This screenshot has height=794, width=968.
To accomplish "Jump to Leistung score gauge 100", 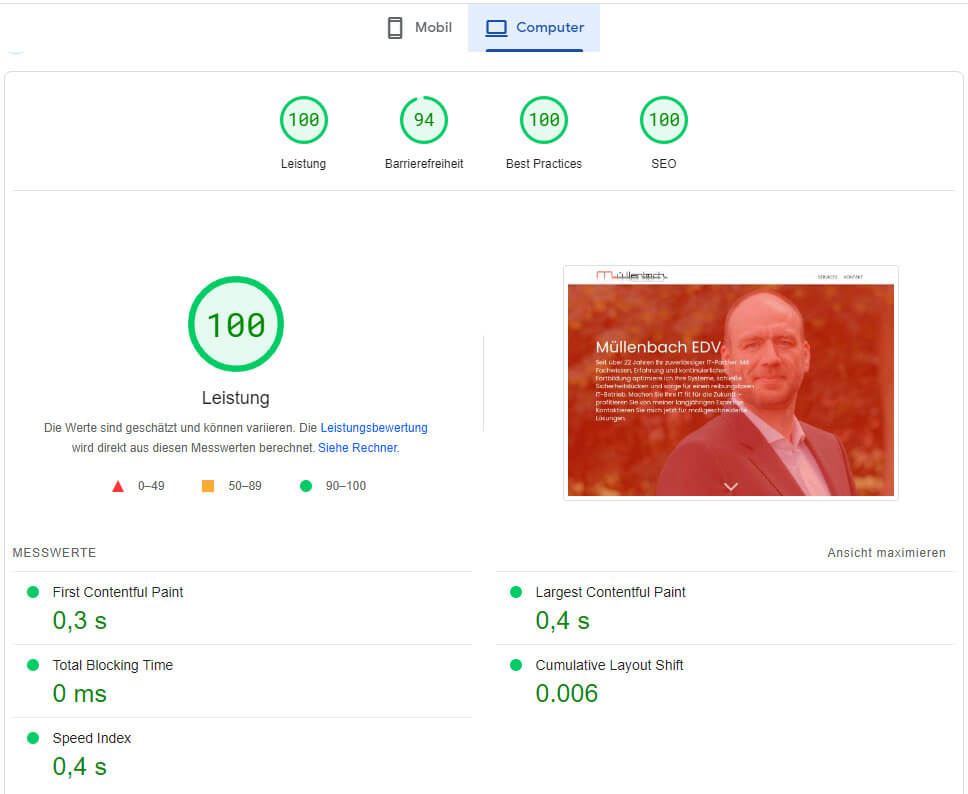I will 304,120.
